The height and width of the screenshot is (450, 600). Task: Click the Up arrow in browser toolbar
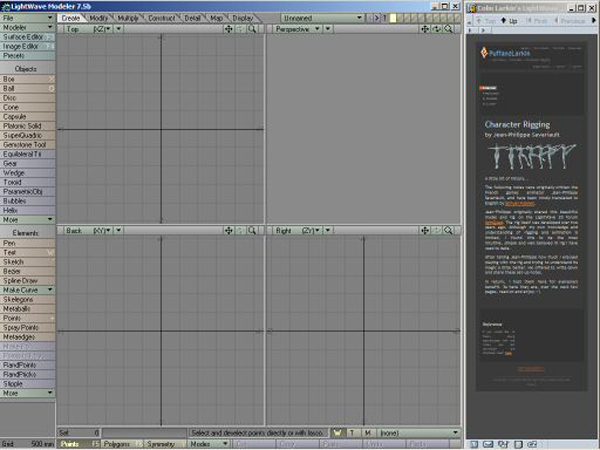point(509,21)
